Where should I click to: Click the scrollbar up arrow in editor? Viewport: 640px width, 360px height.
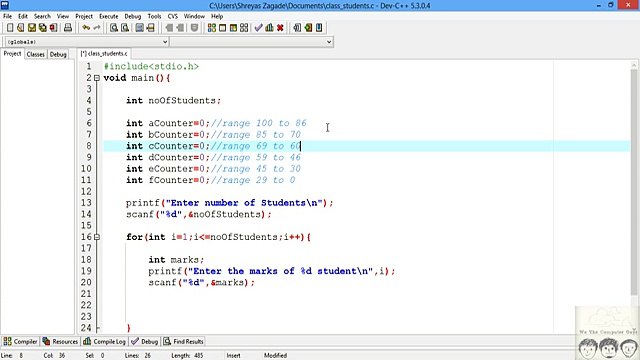[634, 65]
